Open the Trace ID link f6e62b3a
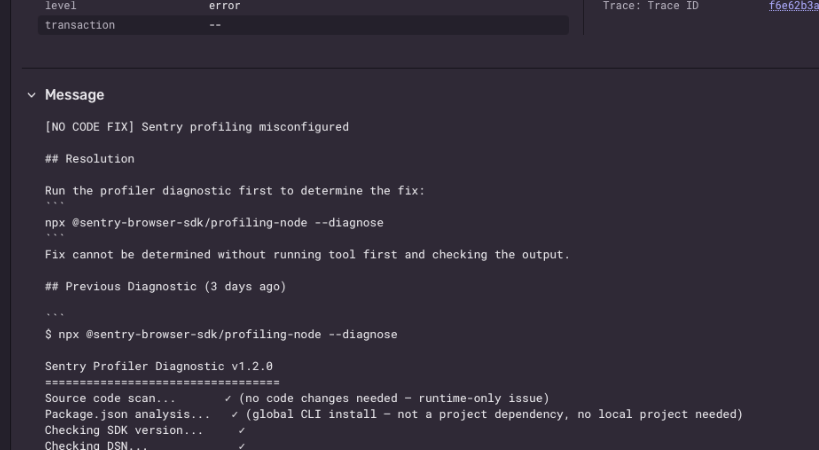This screenshot has height=450, width=819. 793,6
